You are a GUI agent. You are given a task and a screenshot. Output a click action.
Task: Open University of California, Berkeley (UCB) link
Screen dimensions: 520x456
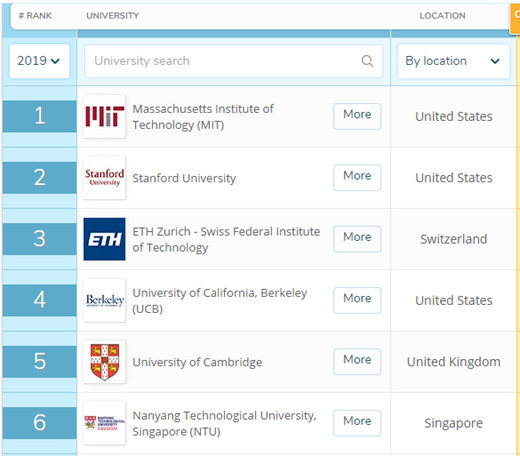pyautogui.click(x=220, y=301)
